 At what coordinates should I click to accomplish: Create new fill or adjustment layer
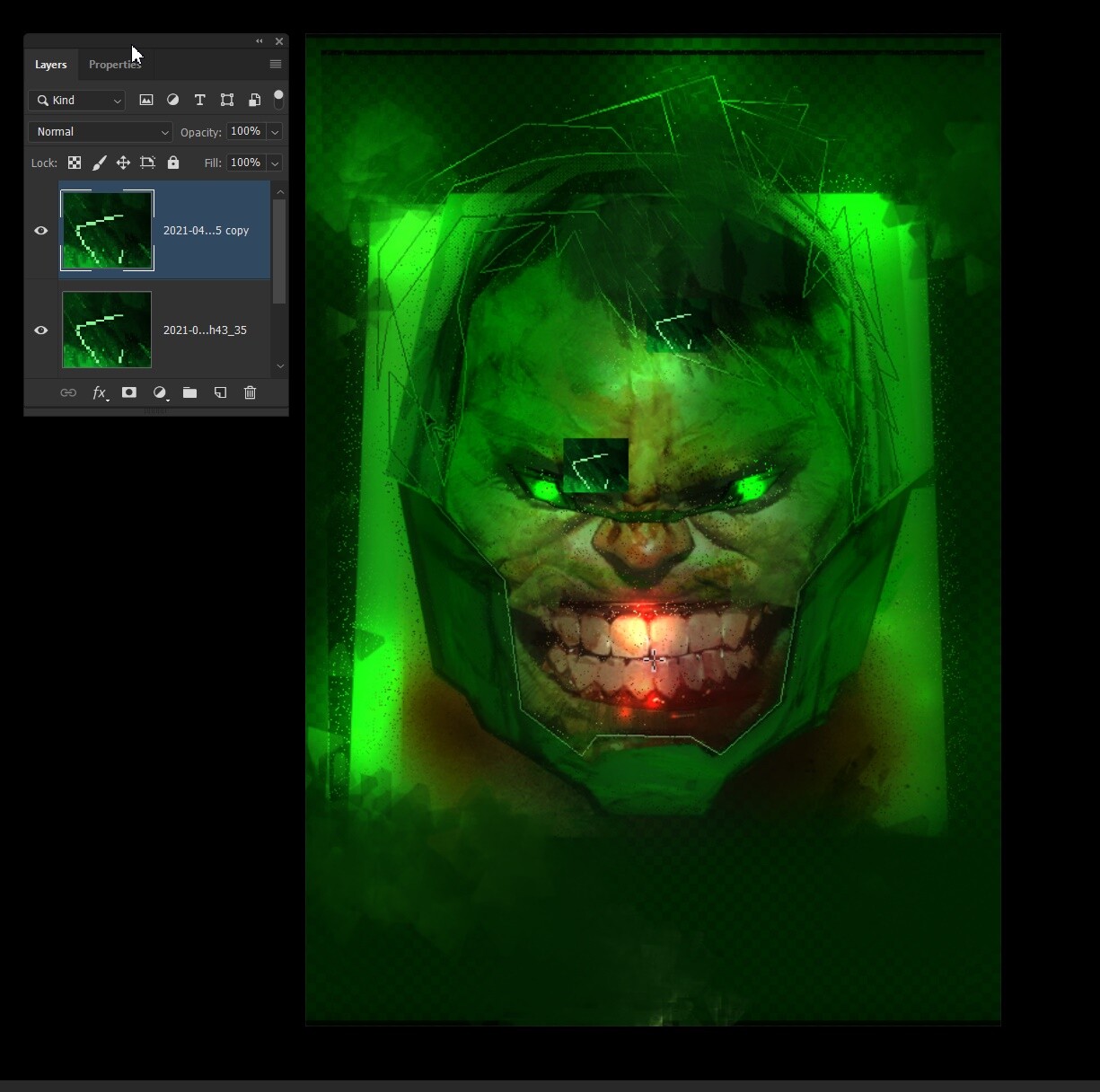click(160, 392)
